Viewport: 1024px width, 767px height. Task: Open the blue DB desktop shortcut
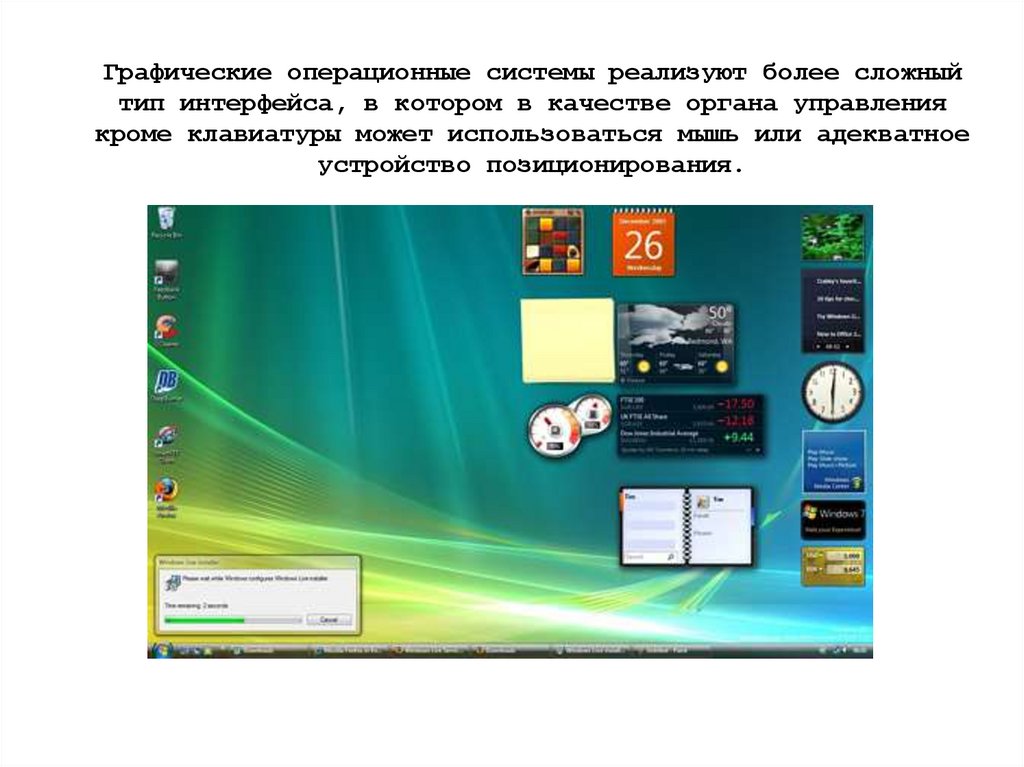pyautogui.click(x=167, y=385)
